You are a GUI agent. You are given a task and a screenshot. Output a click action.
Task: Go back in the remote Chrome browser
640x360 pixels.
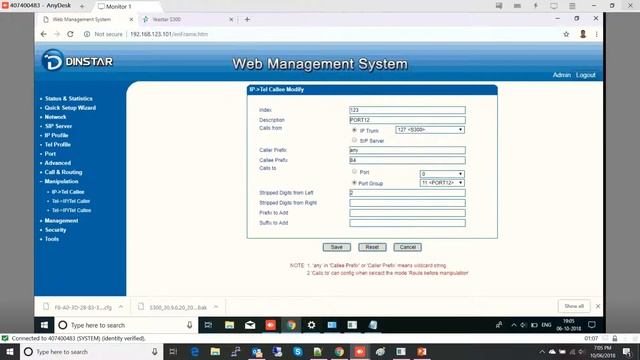[x=44, y=34]
